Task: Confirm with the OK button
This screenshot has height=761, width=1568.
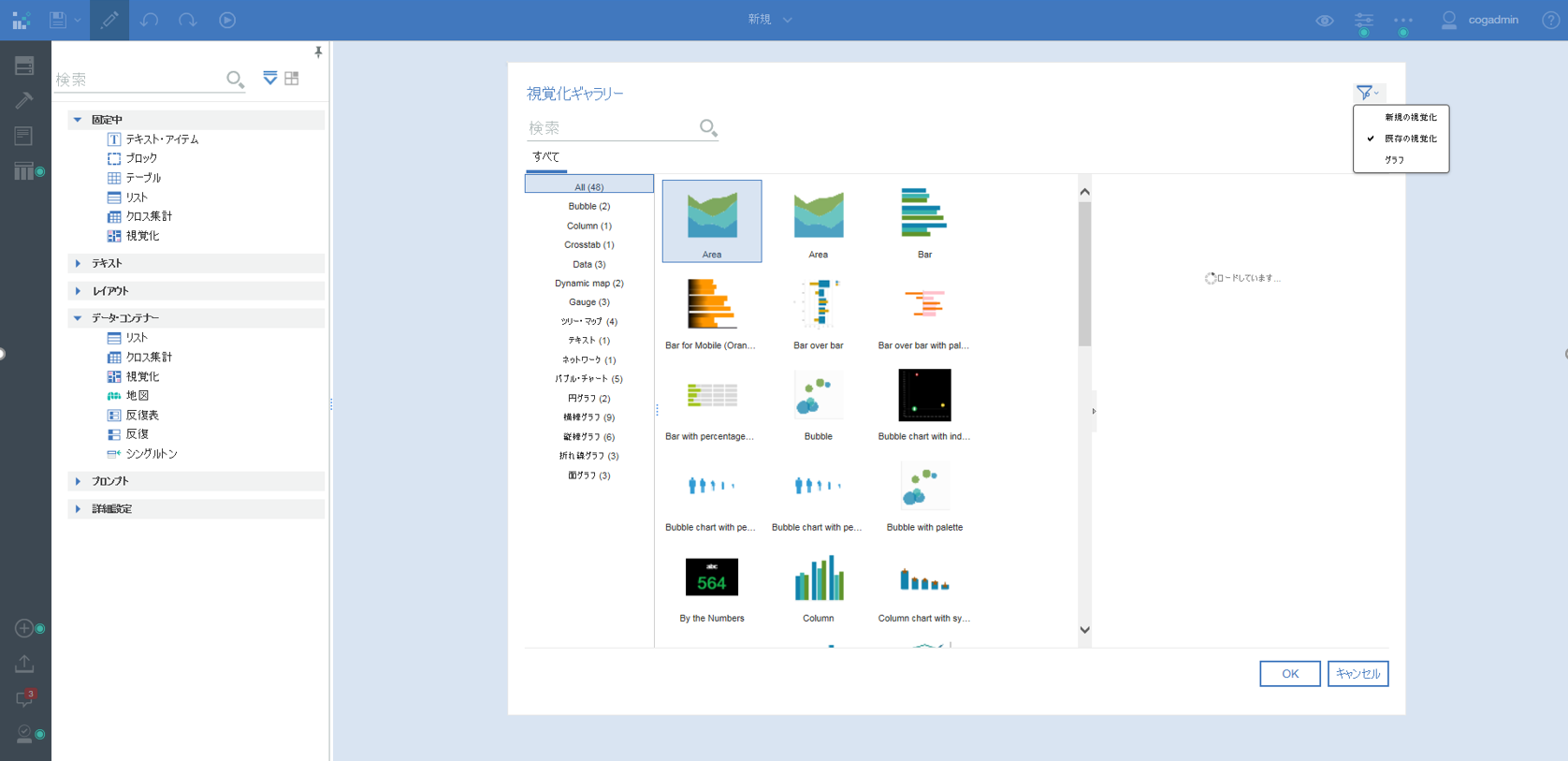Action: tap(1290, 674)
